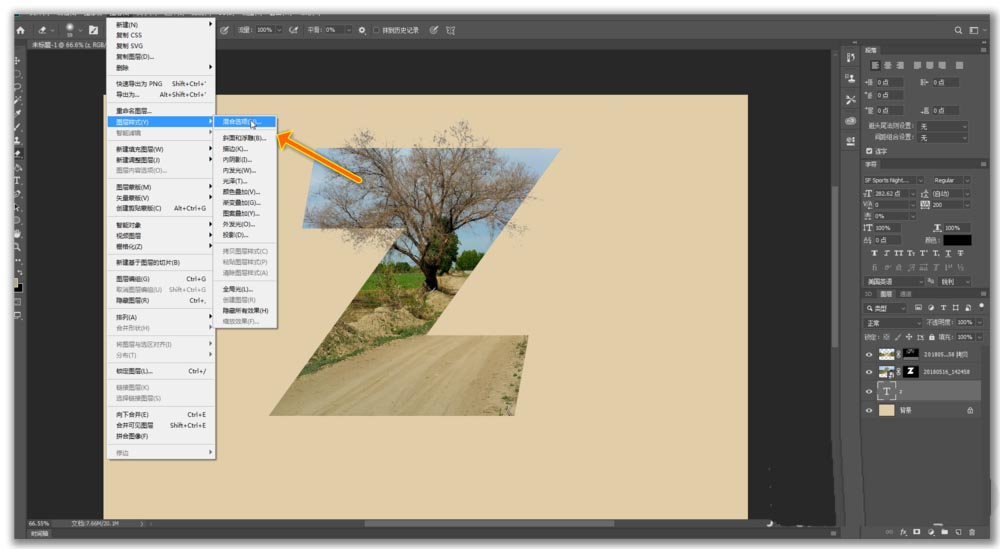Click the Z layer mask thumbnail

click(x=911, y=371)
